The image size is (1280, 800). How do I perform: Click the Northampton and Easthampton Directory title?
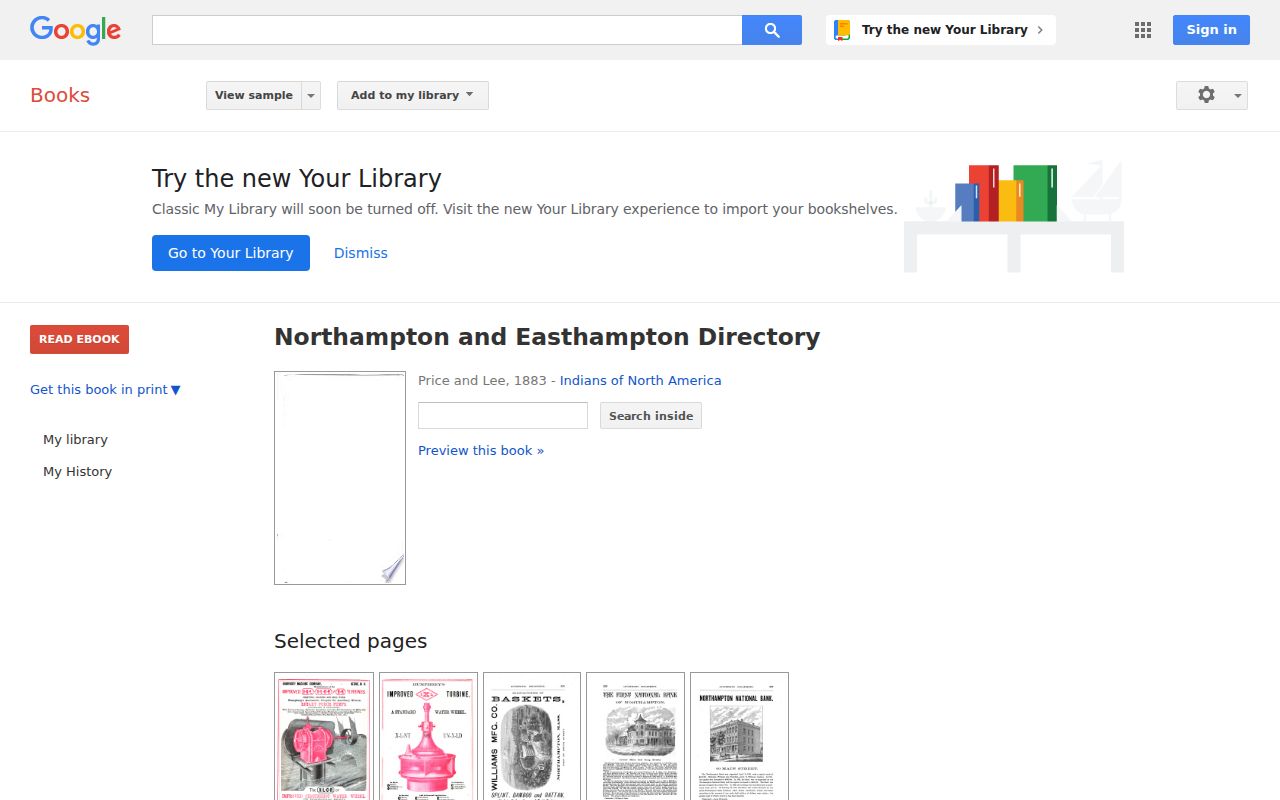point(547,337)
